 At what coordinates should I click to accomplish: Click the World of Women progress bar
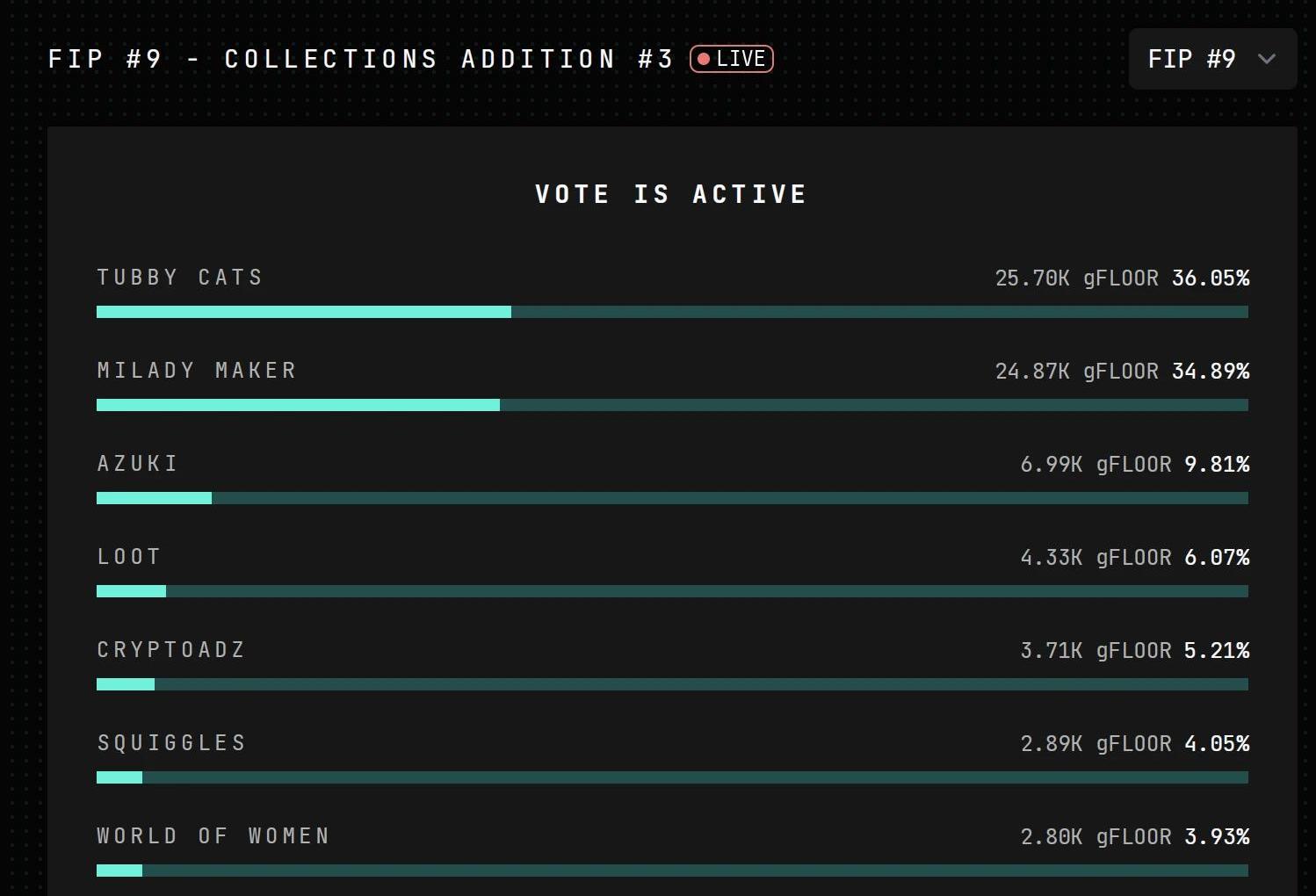(x=672, y=871)
